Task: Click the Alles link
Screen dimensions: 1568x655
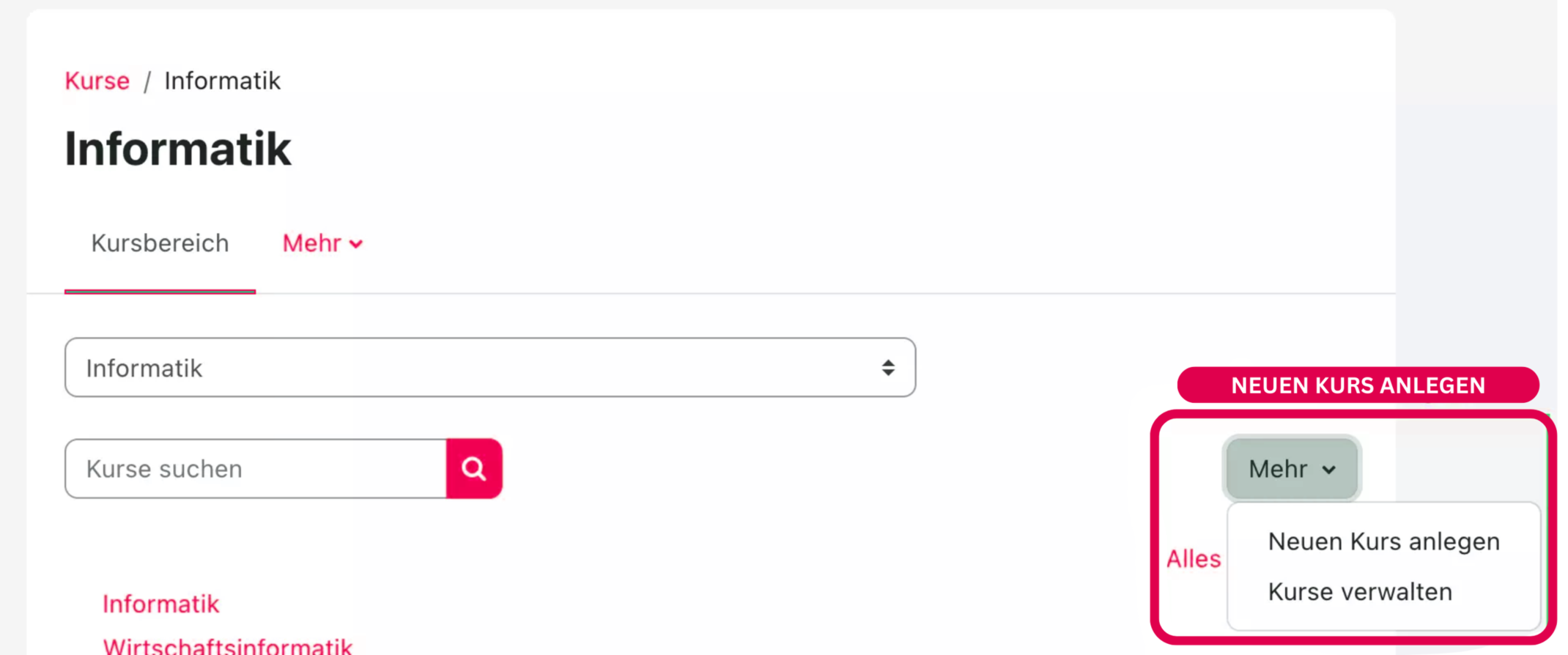Action: (x=1194, y=559)
